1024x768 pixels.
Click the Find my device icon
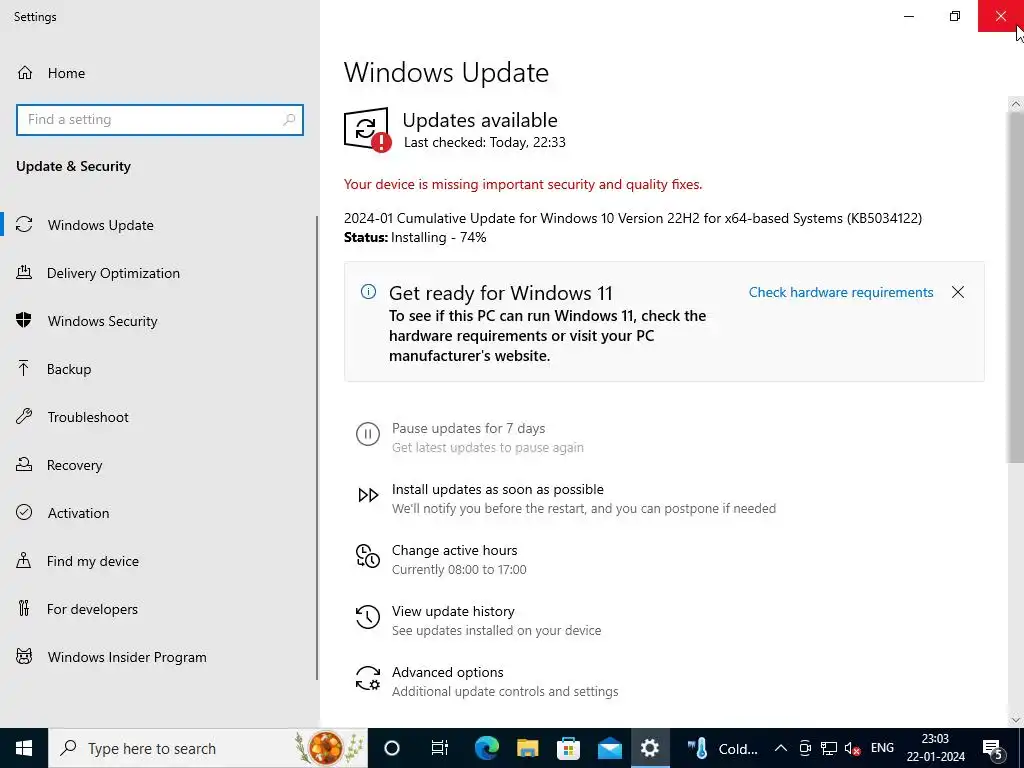click(24, 561)
